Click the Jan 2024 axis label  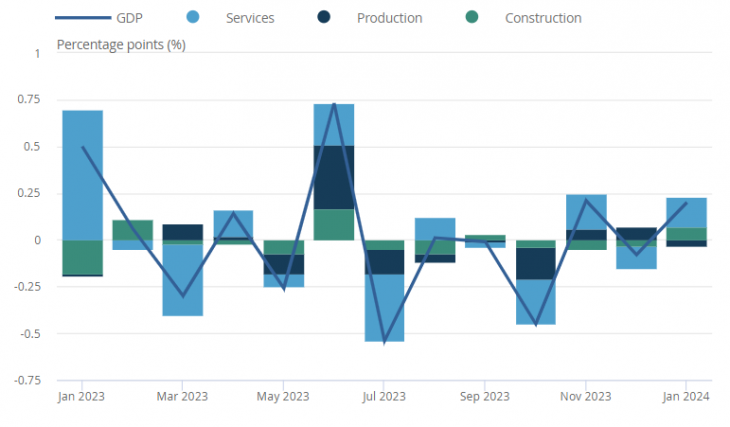[686, 397]
